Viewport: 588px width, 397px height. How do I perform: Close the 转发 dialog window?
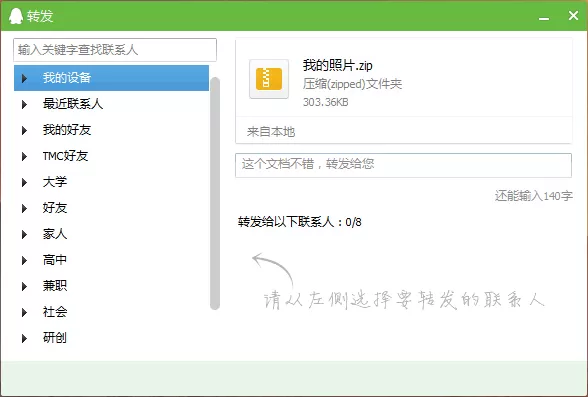[x=573, y=16]
